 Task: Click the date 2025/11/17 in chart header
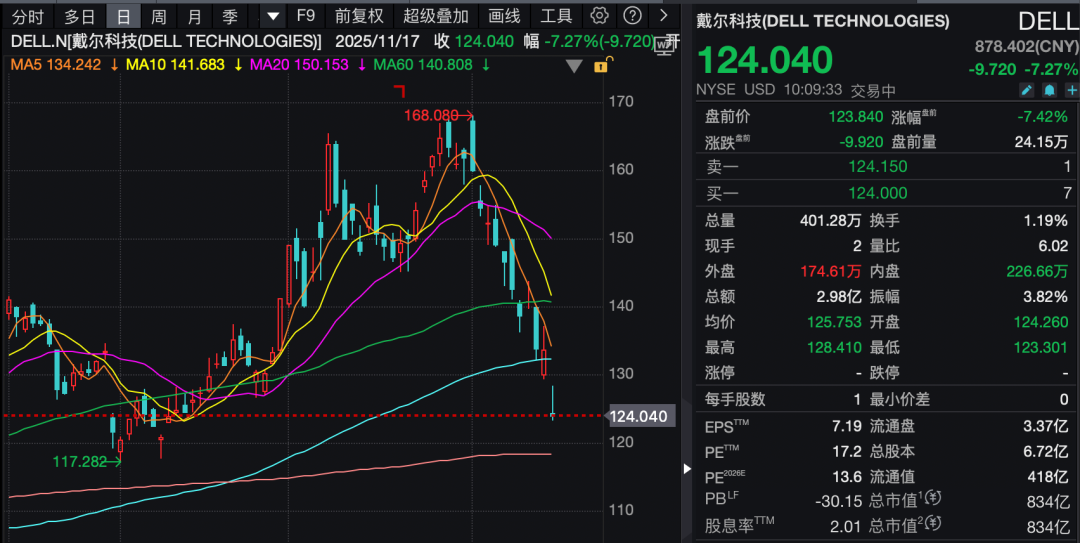click(x=377, y=41)
